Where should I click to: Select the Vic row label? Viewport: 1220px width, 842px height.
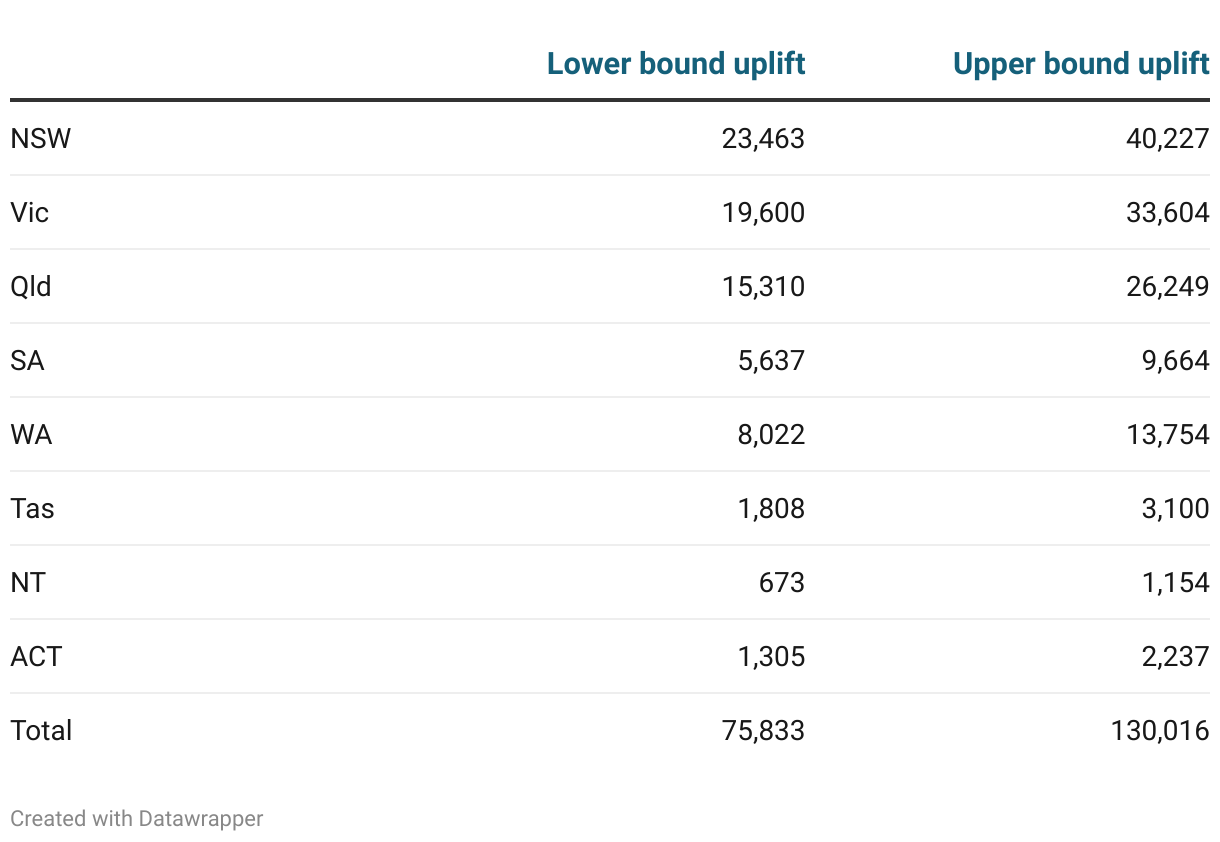30,212
